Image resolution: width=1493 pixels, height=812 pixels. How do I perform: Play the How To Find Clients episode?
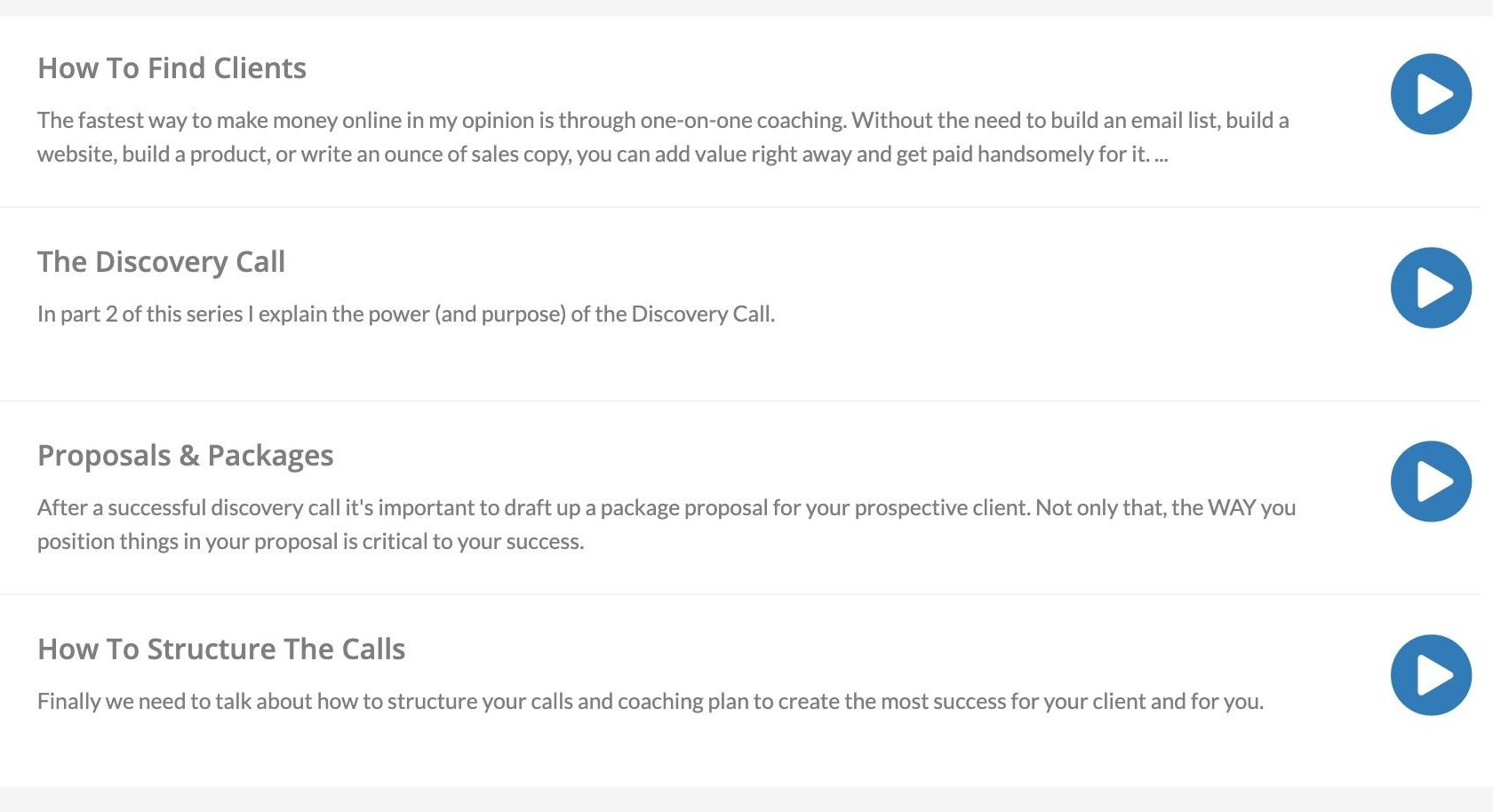(1431, 94)
